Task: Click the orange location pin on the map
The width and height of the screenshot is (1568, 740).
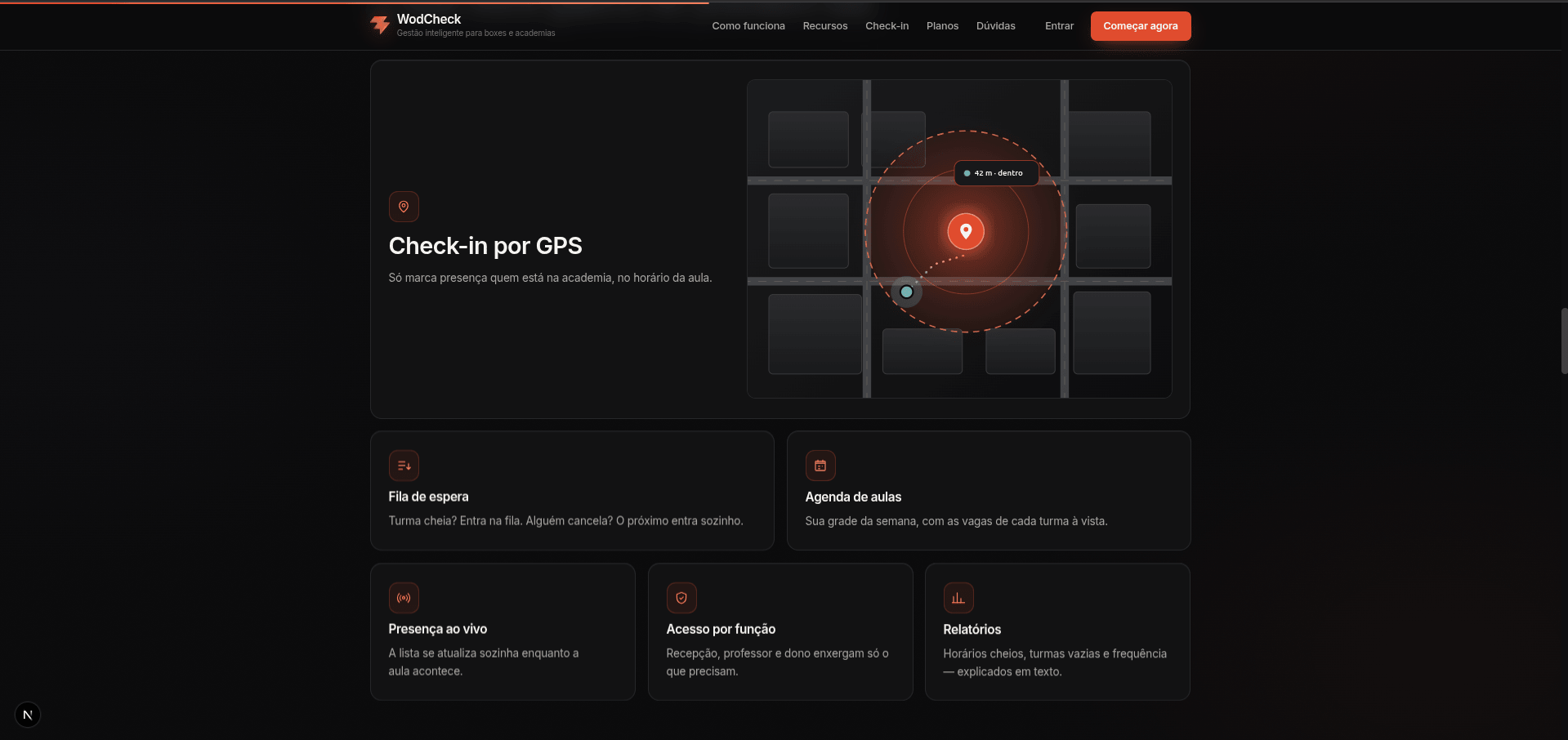Action: point(966,231)
